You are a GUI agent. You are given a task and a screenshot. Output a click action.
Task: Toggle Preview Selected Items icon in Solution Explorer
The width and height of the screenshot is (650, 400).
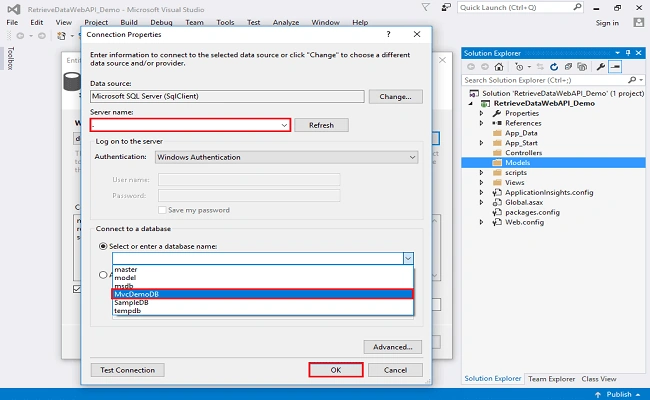(x=615, y=67)
